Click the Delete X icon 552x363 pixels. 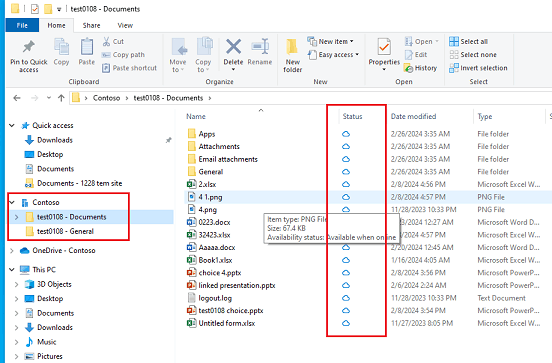click(x=233, y=46)
